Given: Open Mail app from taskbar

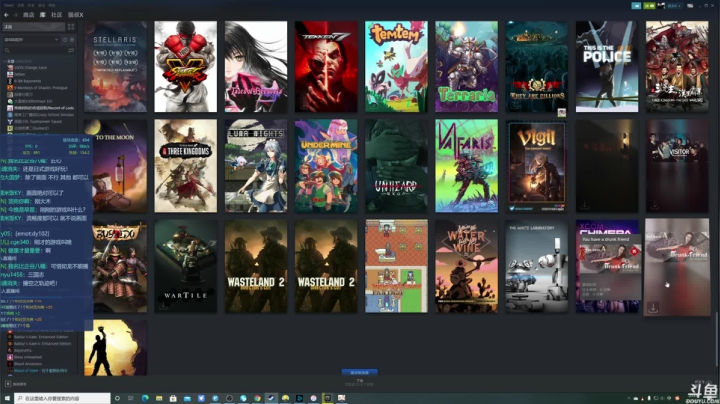Looking at the screenshot, I should click(187, 398).
